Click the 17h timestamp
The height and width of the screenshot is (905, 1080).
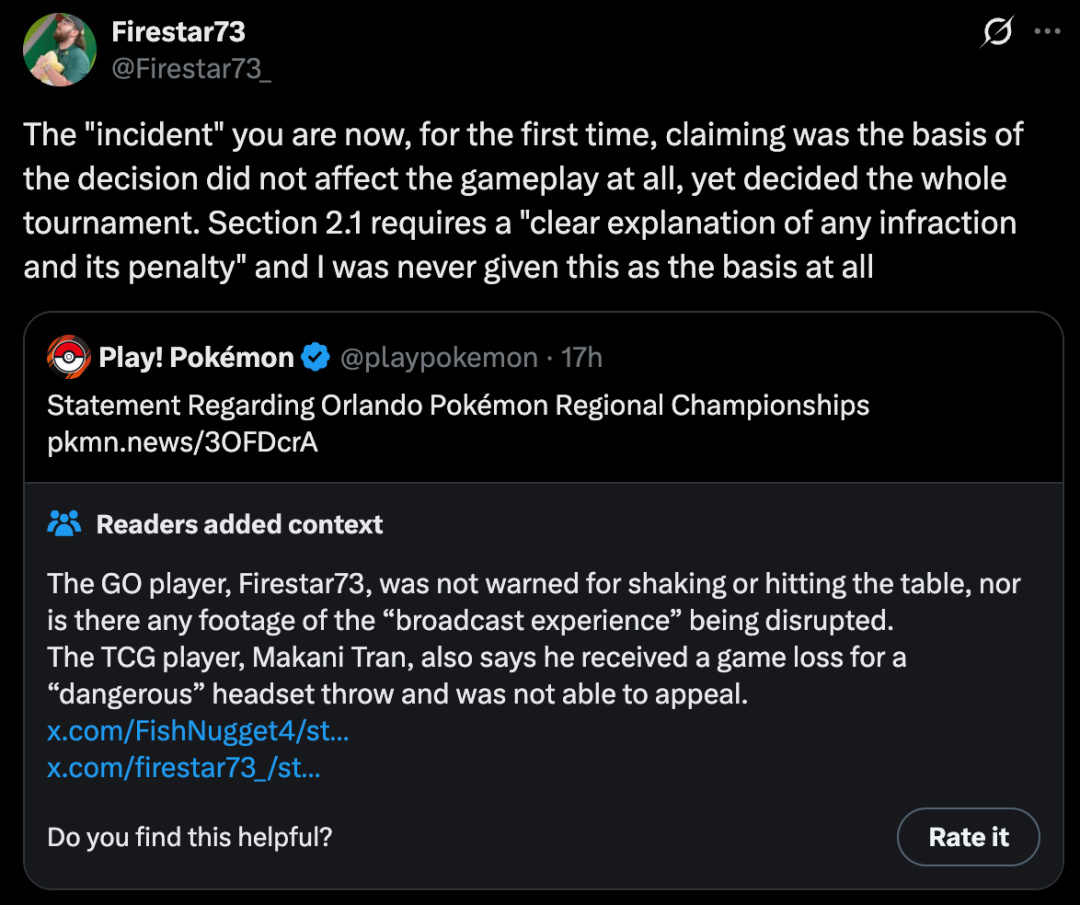click(x=582, y=357)
